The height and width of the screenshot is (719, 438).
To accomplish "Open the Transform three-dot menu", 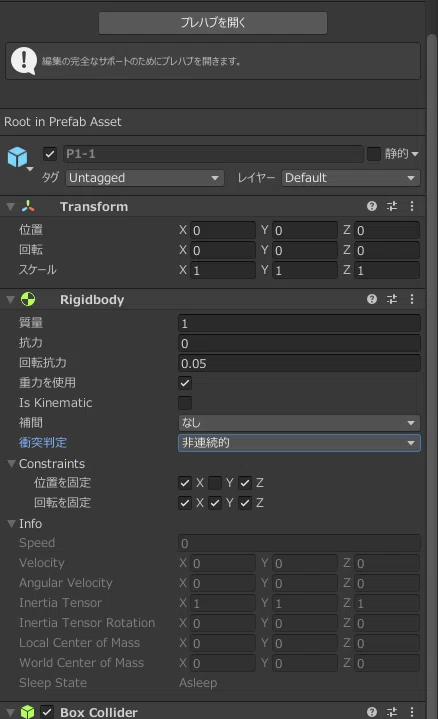I will click(x=412, y=206).
